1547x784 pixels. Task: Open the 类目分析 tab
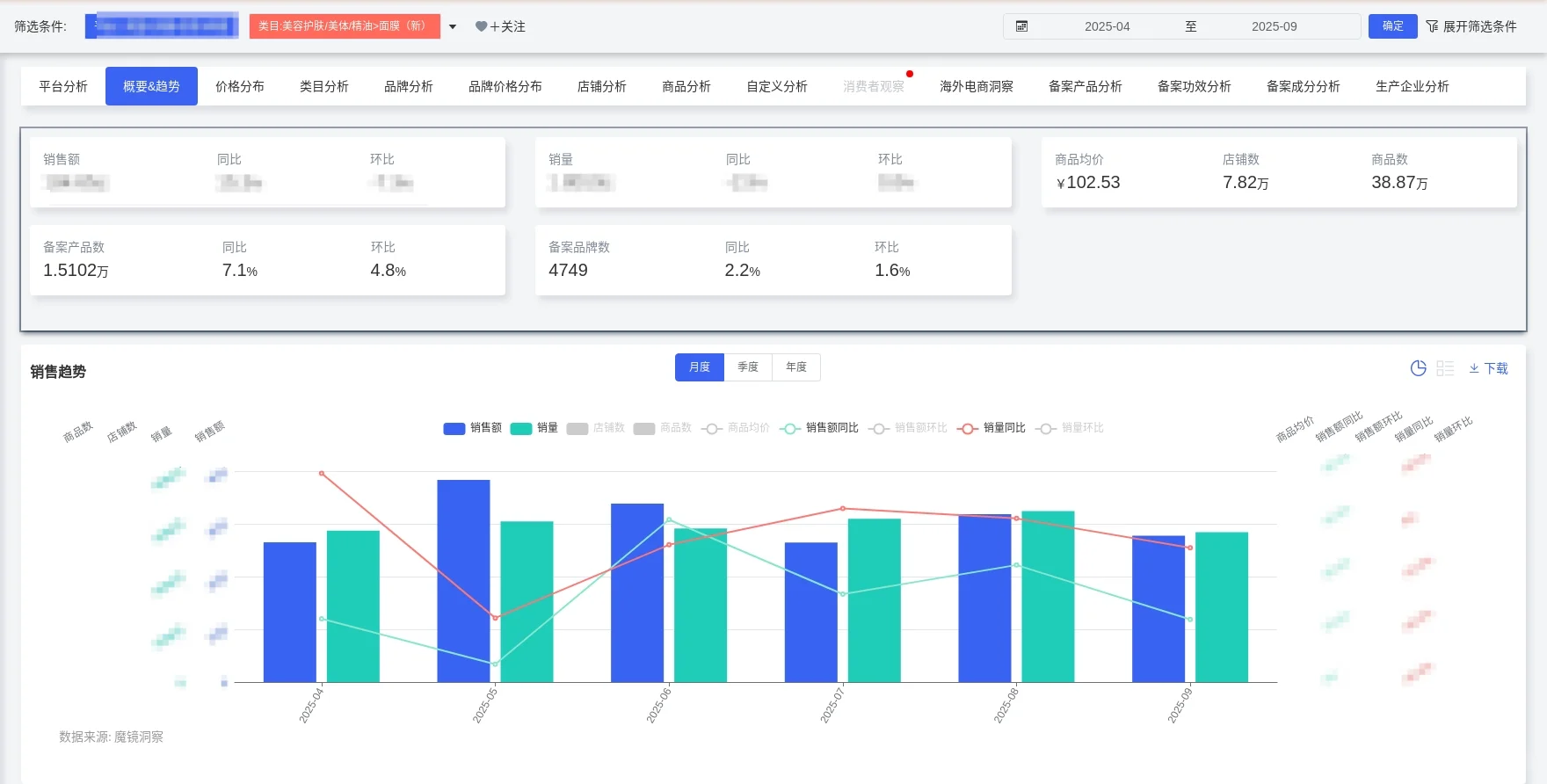click(324, 86)
